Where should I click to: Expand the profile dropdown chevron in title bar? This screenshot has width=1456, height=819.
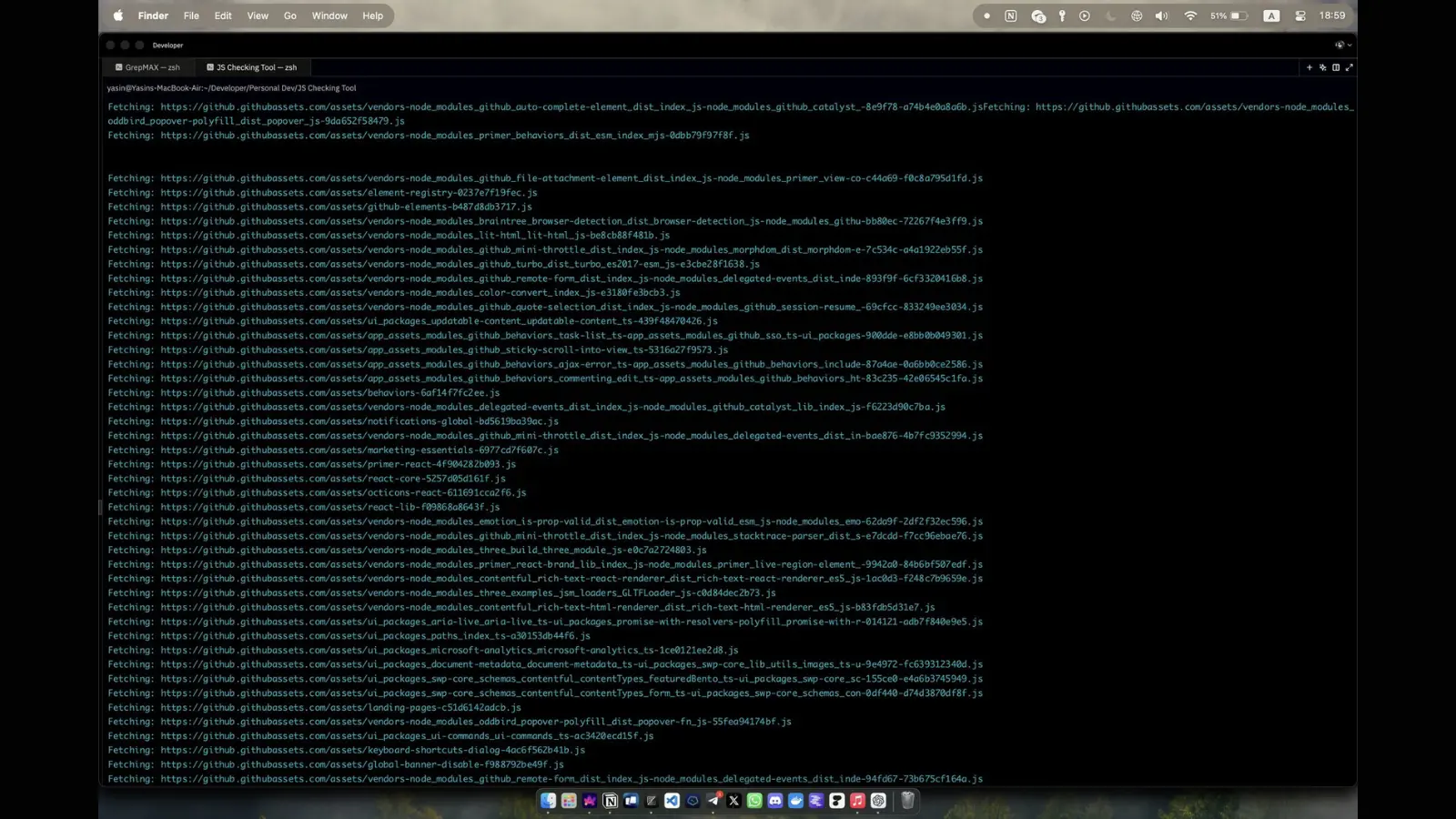pyautogui.click(x=1350, y=45)
